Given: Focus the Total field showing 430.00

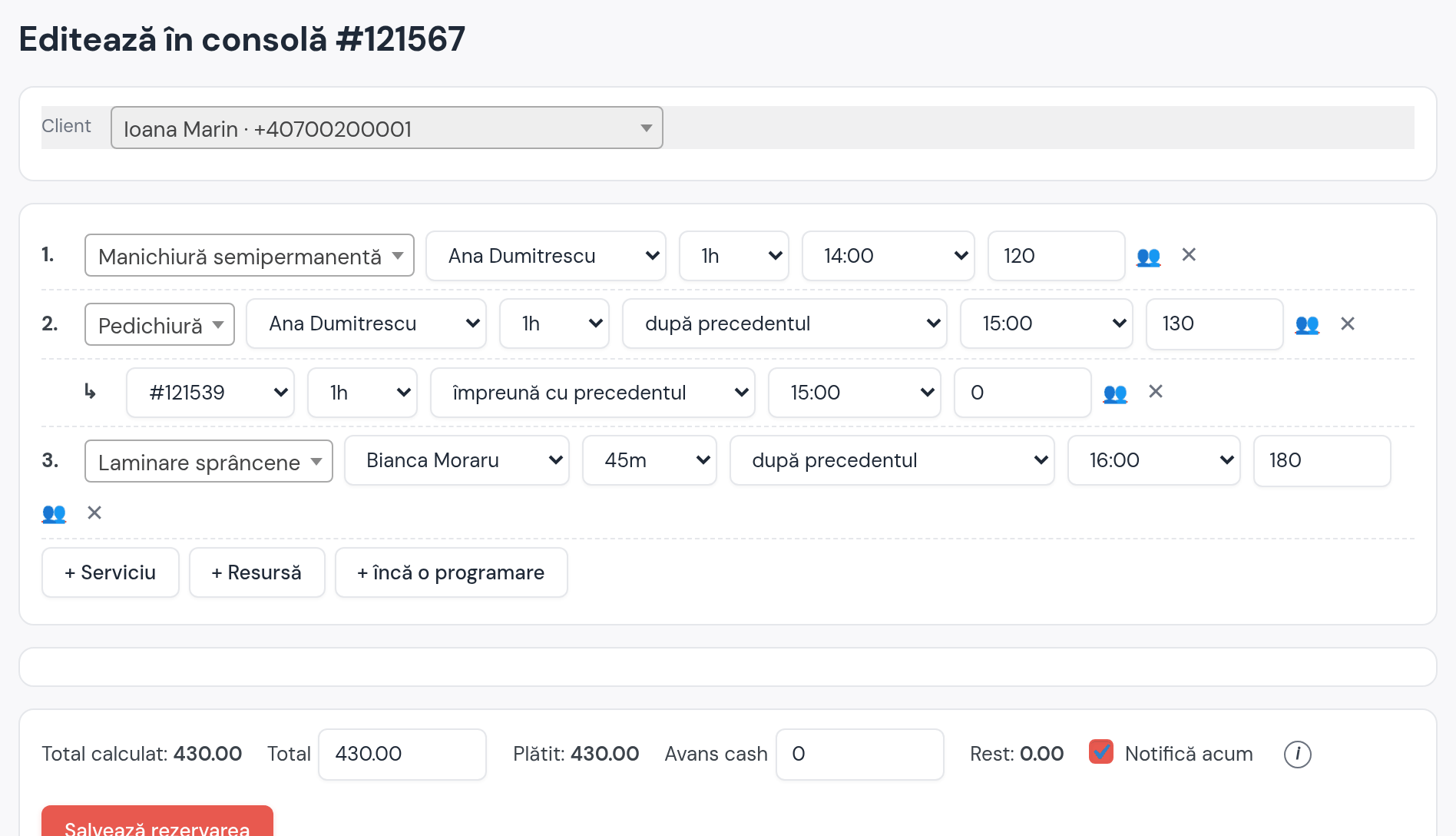Looking at the screenshot, I should pos(402,754).
